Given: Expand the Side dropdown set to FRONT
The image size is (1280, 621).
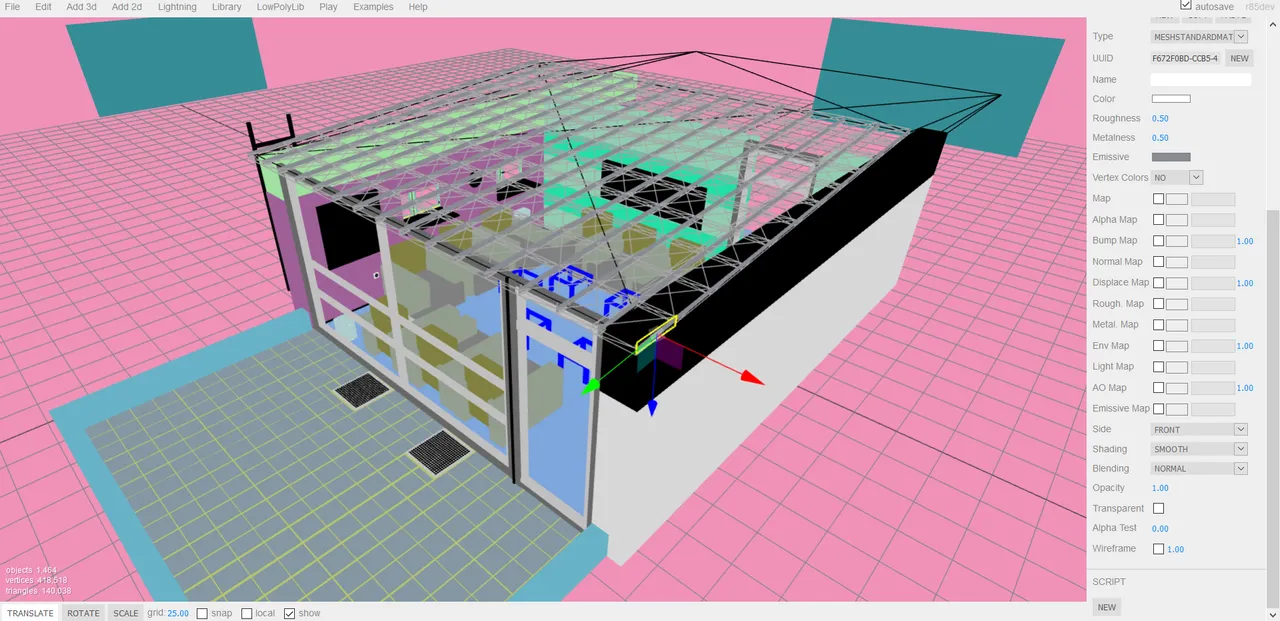Looking at the screenshot, I should [1200, 429].
